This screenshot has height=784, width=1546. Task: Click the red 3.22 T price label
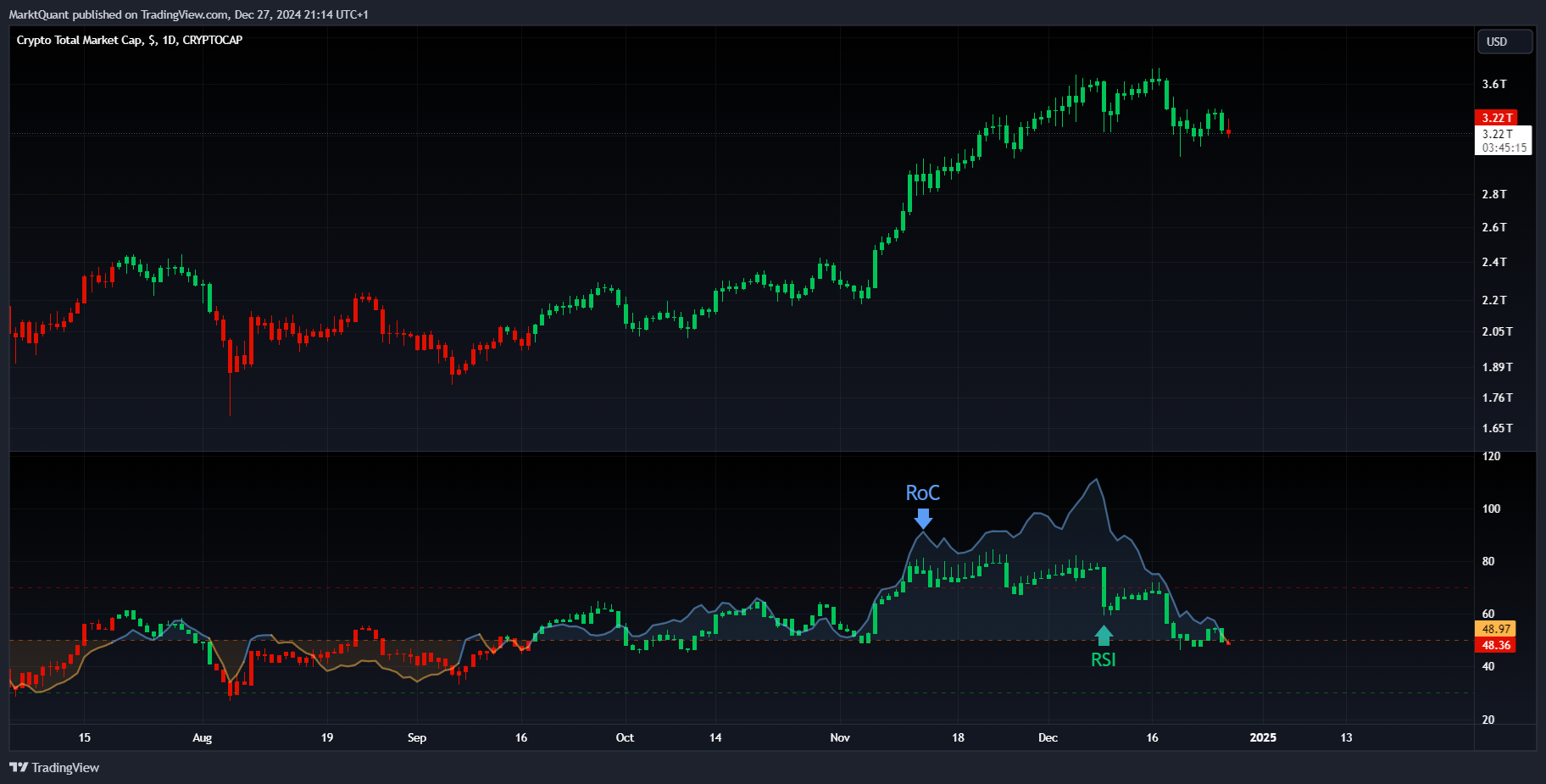pos(1496,118)
